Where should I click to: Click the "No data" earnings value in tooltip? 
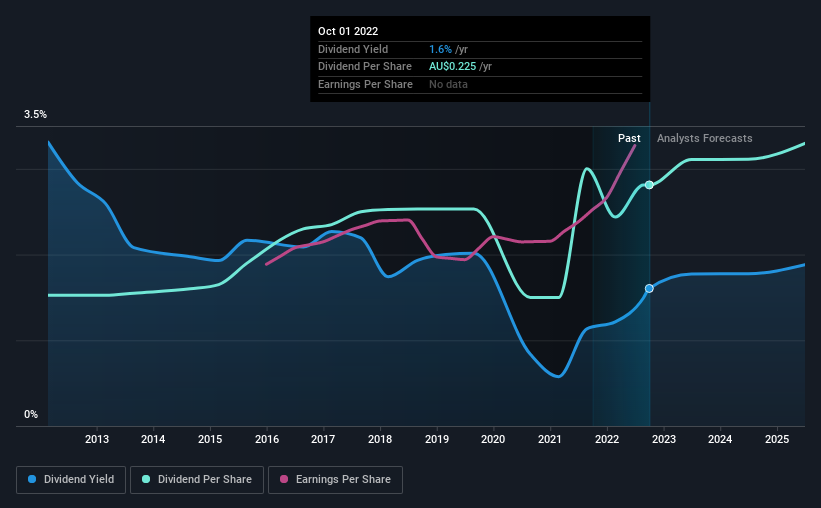coord(448,84)
